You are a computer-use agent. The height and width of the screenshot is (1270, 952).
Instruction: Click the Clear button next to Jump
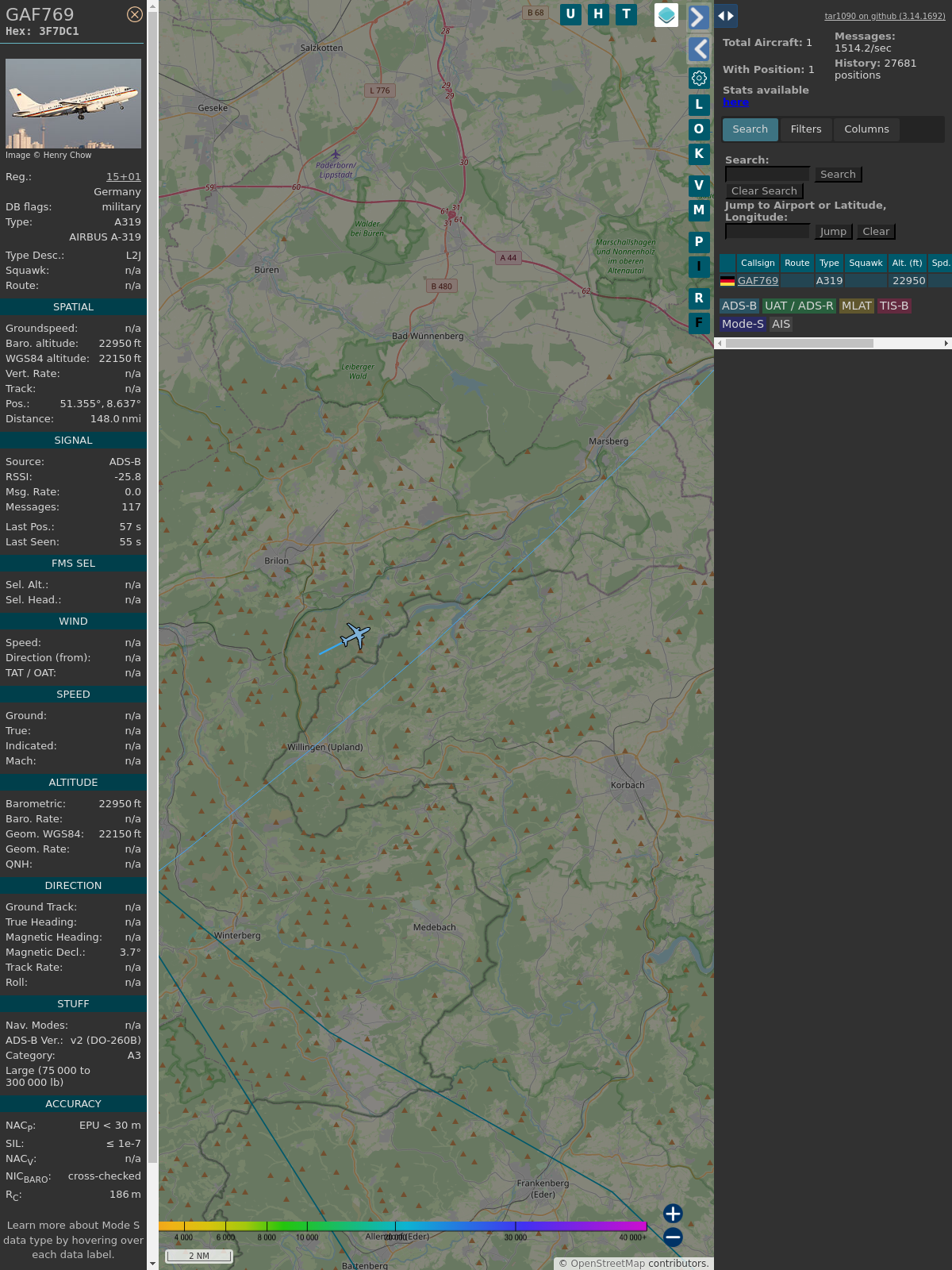[x=876, y=232]
